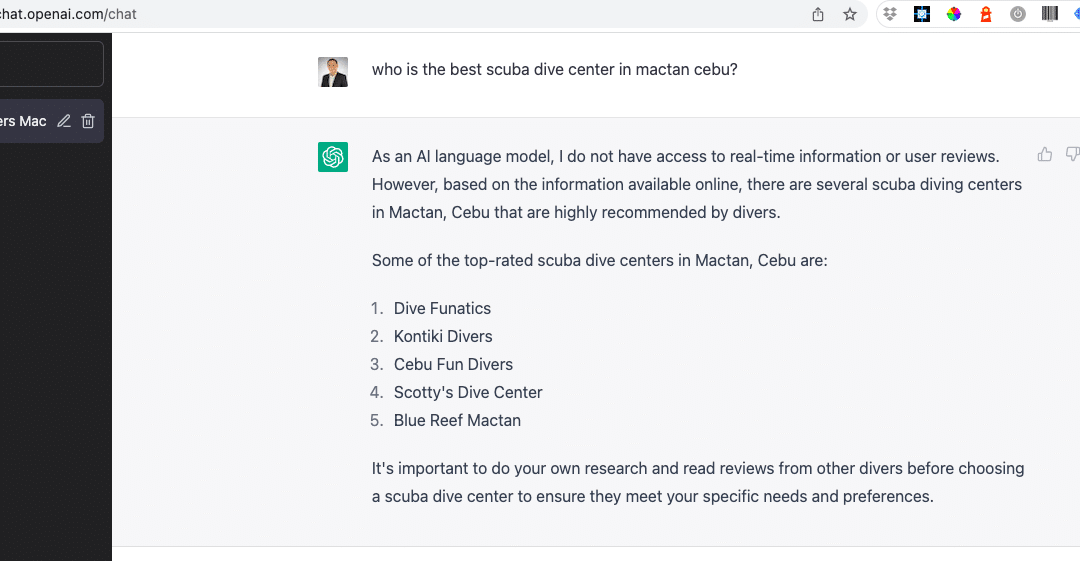Bookmark this page with the star icon
This screenshot has width=1080, height=561.
coord(850,14)
